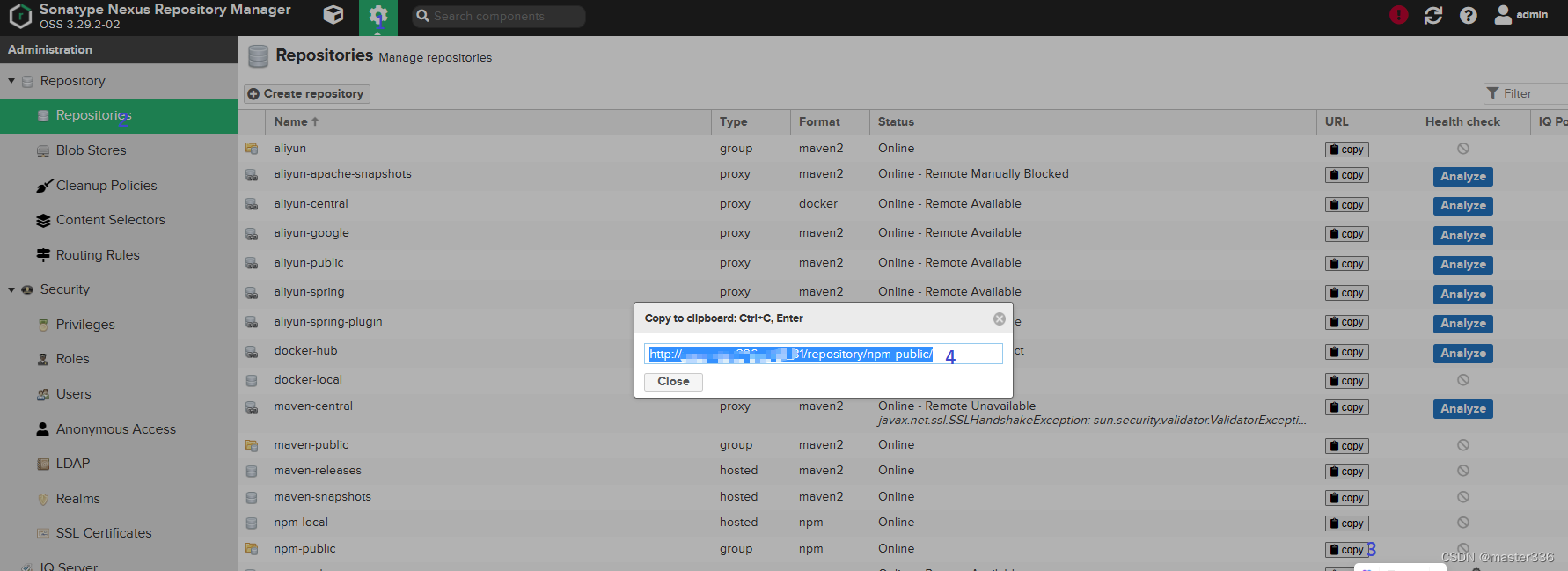
Task: Open Privileges under Security
Action: [x=85, y=325]
